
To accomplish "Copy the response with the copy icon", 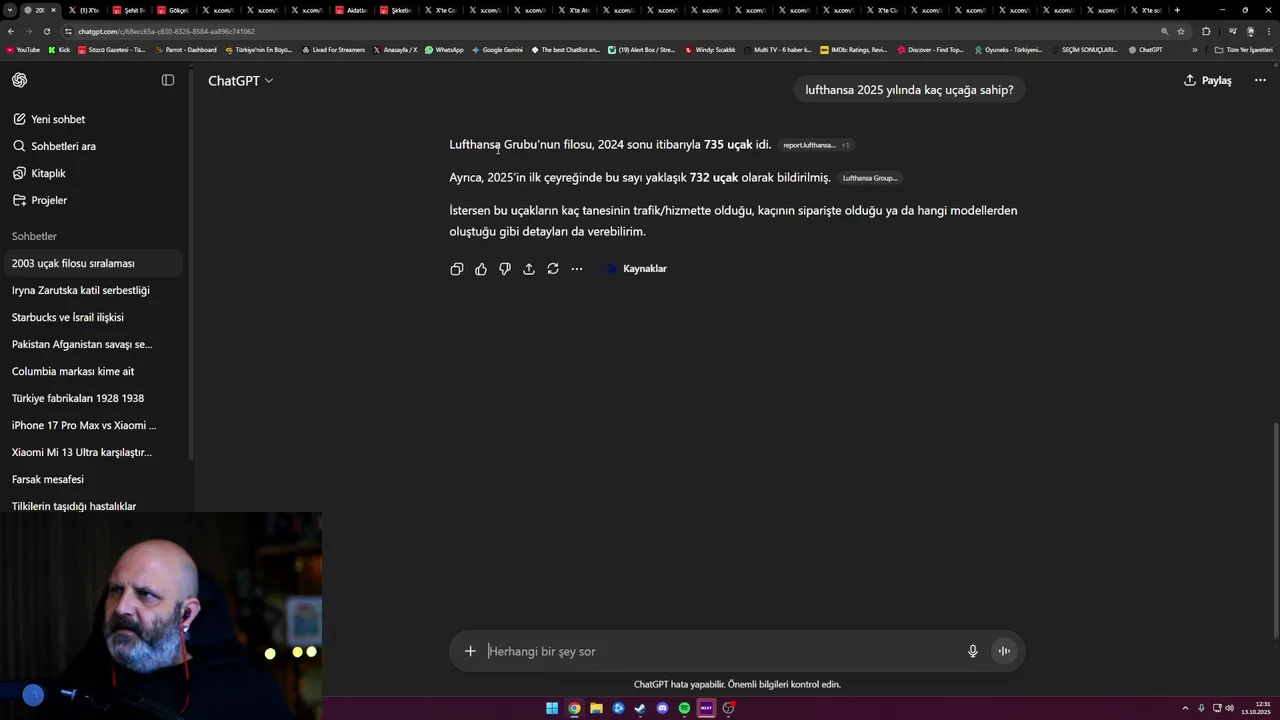I will coord(457,269).
